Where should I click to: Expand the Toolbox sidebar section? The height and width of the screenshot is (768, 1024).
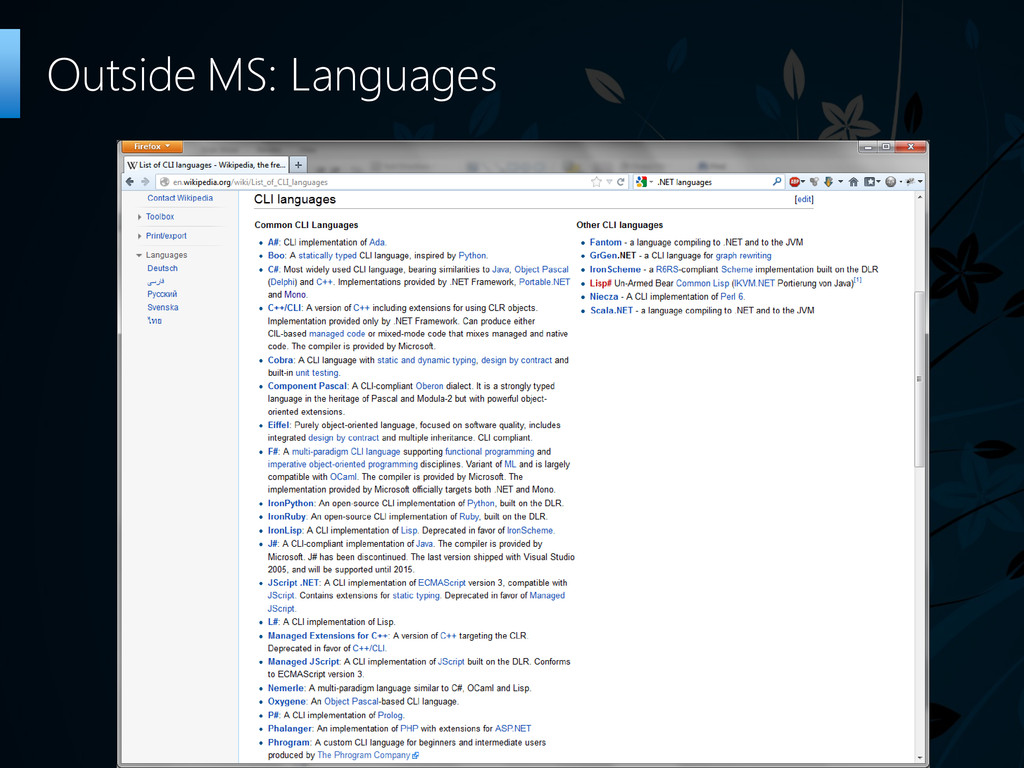pyautogui.click(x=160, y=217)
